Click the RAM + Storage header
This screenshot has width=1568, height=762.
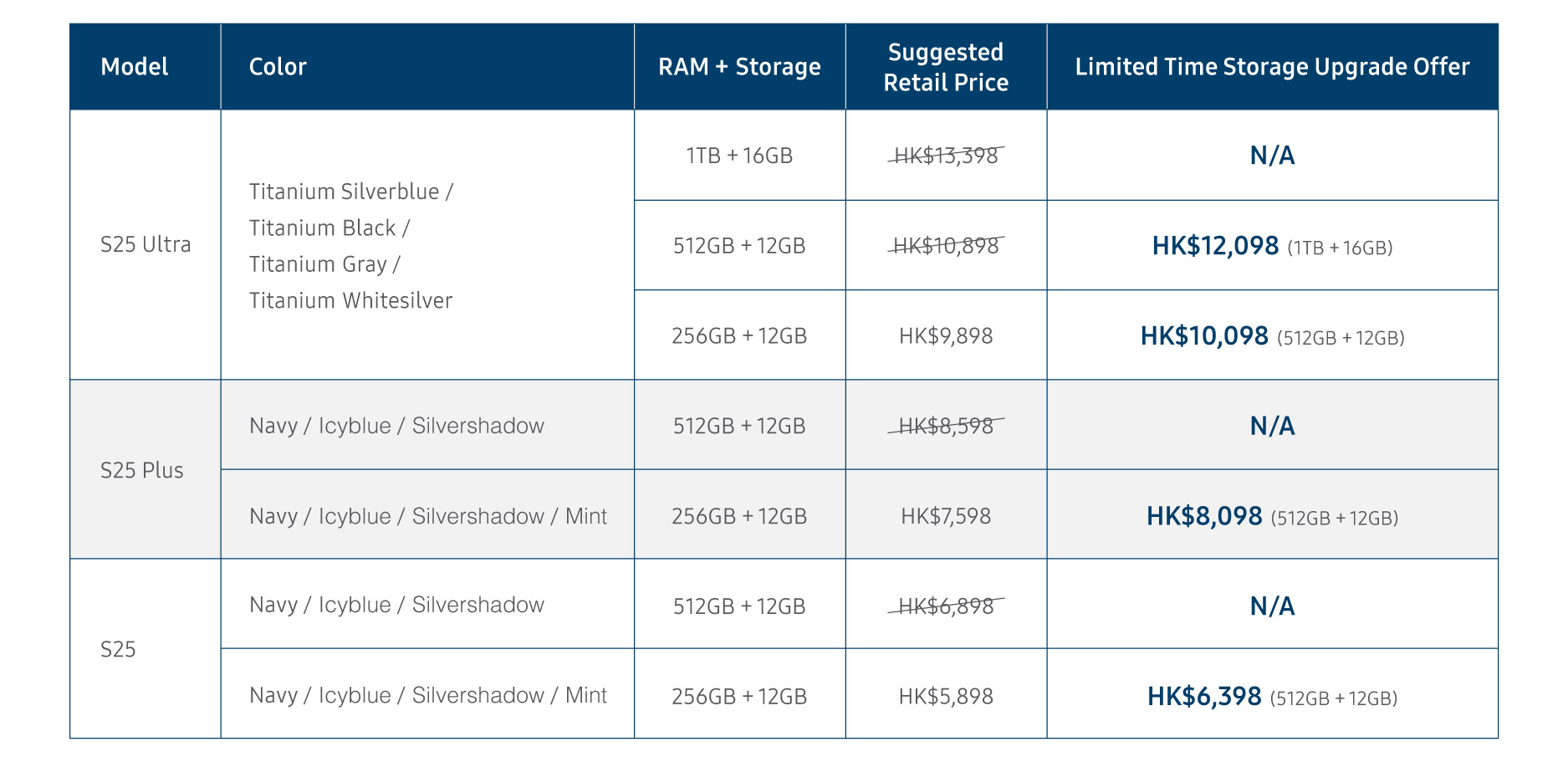tap(739, 67)
